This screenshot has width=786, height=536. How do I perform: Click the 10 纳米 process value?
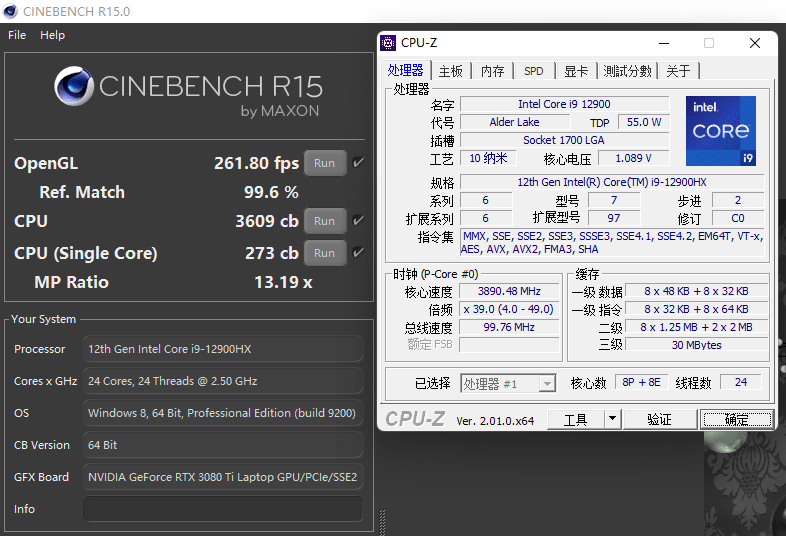point(488,158)
